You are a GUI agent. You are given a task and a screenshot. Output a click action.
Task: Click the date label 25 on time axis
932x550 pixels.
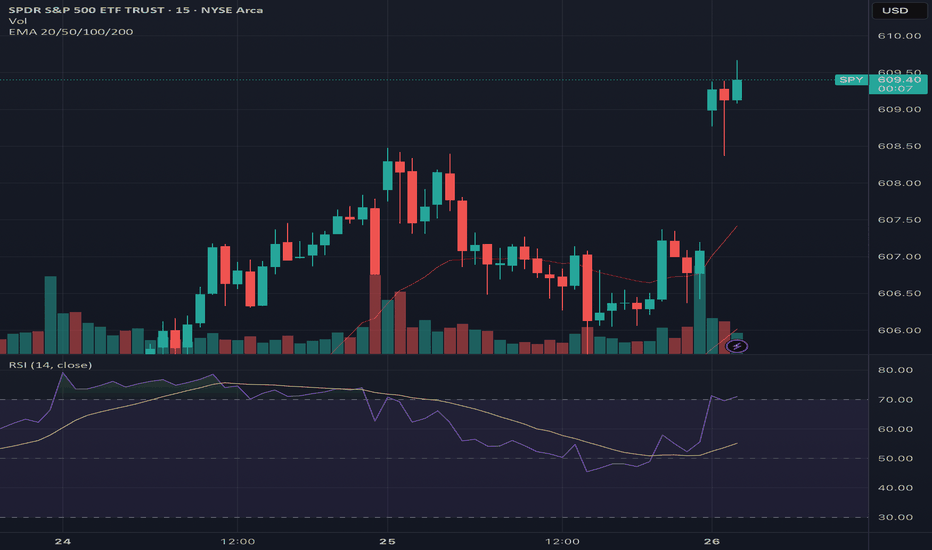[x=388, y=541]
